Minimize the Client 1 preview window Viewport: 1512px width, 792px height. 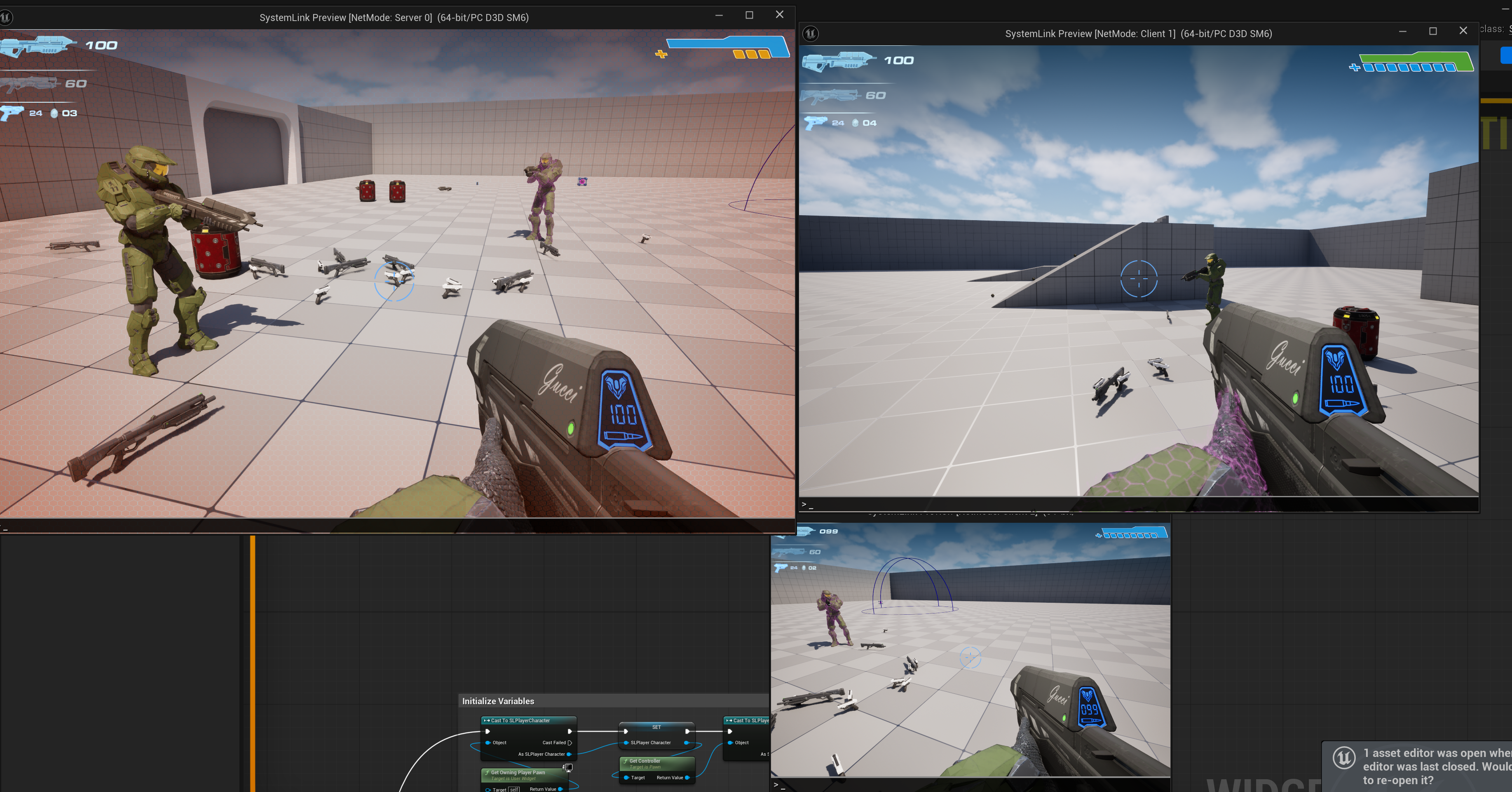pyautogui.click(x=1403, y=31)
